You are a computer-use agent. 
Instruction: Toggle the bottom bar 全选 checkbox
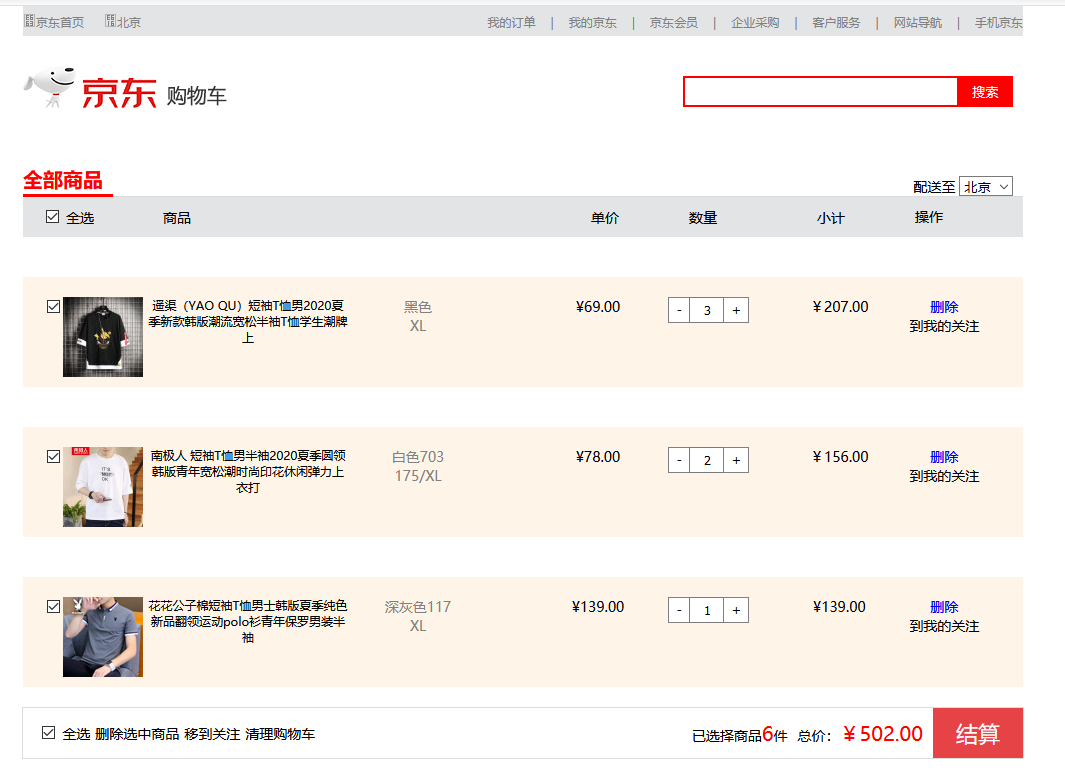[x=48, y=732]
